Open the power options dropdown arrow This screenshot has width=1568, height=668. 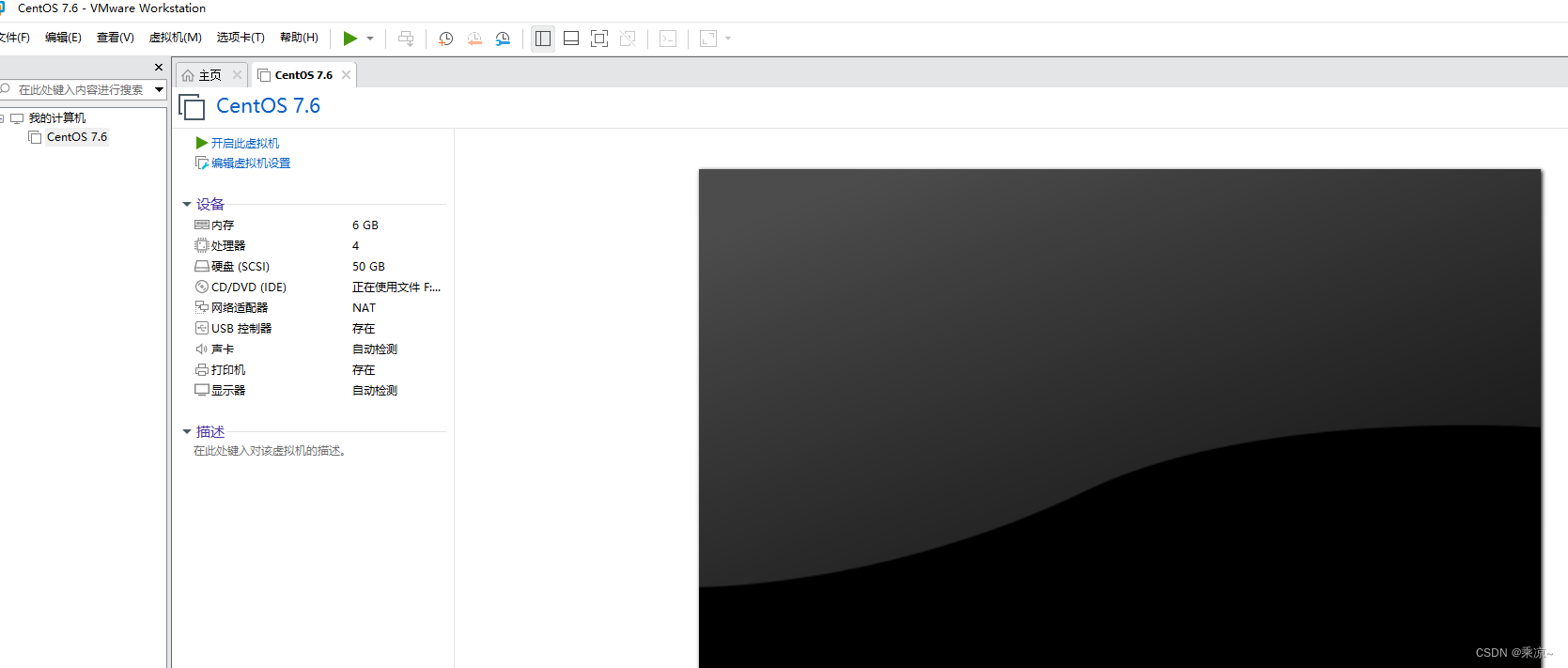[x=370, y=39]
